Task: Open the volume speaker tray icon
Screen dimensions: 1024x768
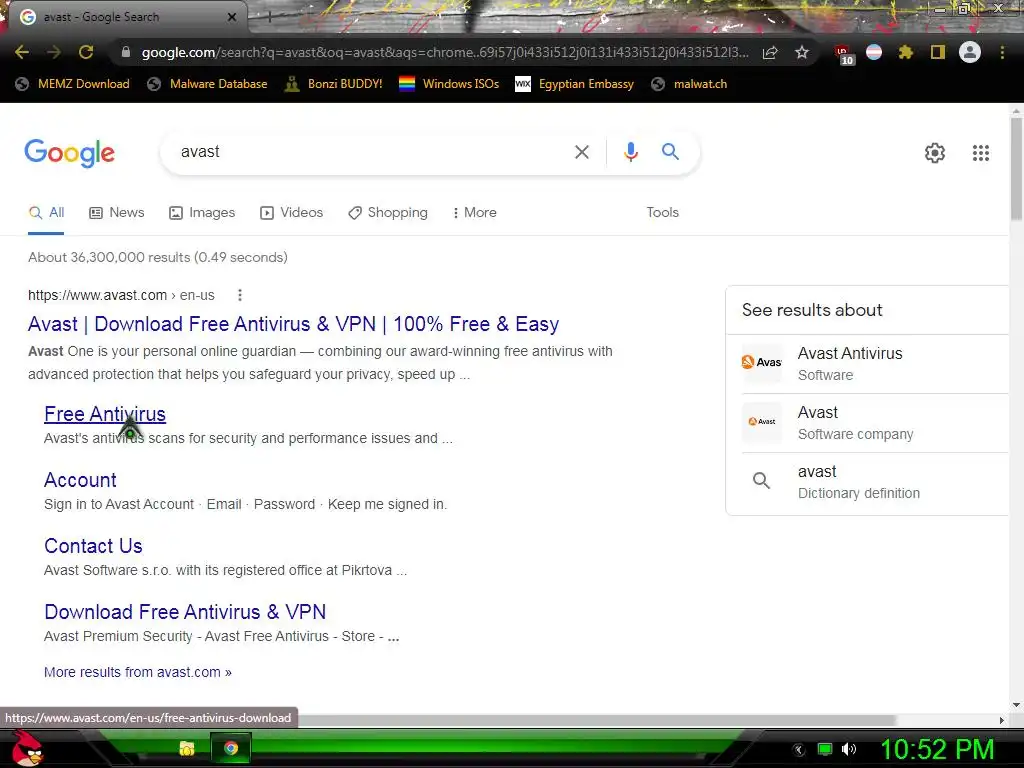Action: click(x=849, y=749)
